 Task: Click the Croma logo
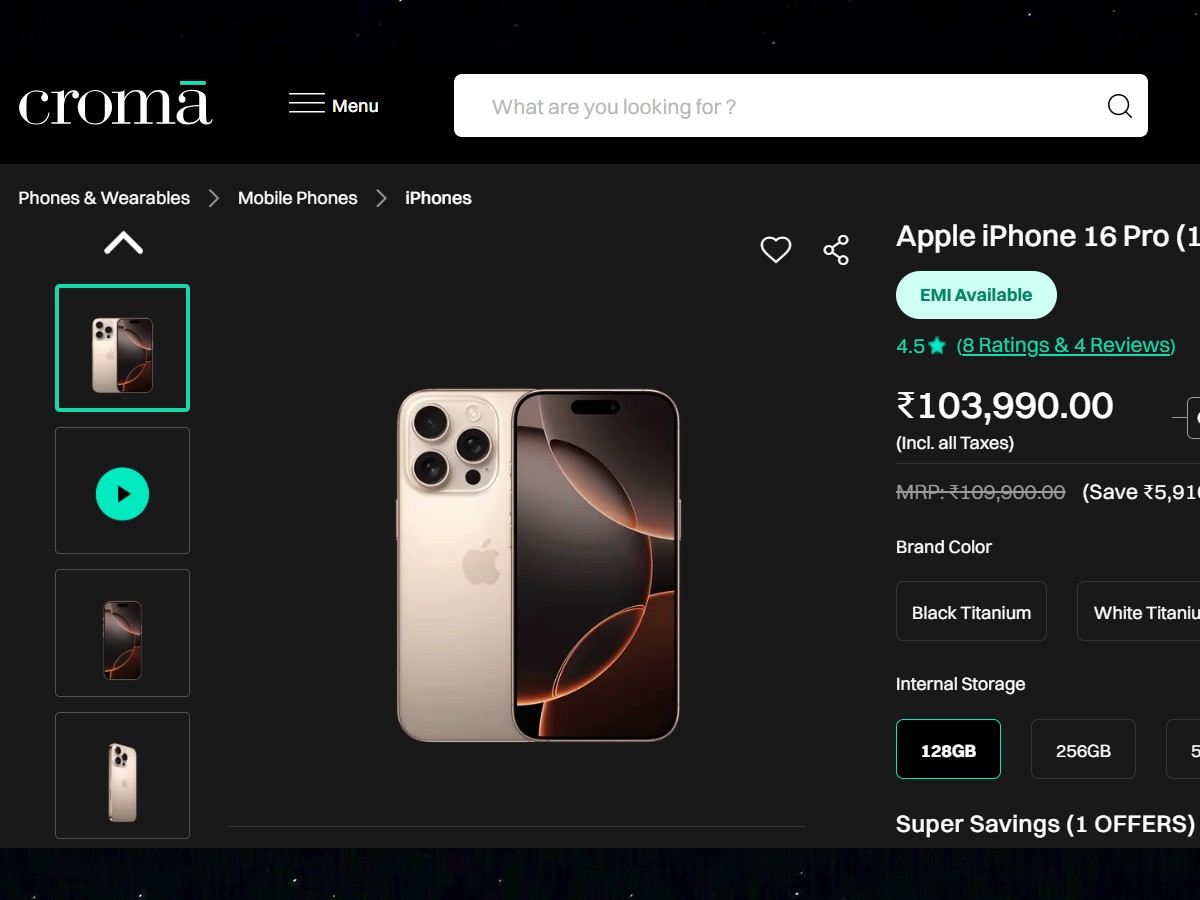[115, 104]
